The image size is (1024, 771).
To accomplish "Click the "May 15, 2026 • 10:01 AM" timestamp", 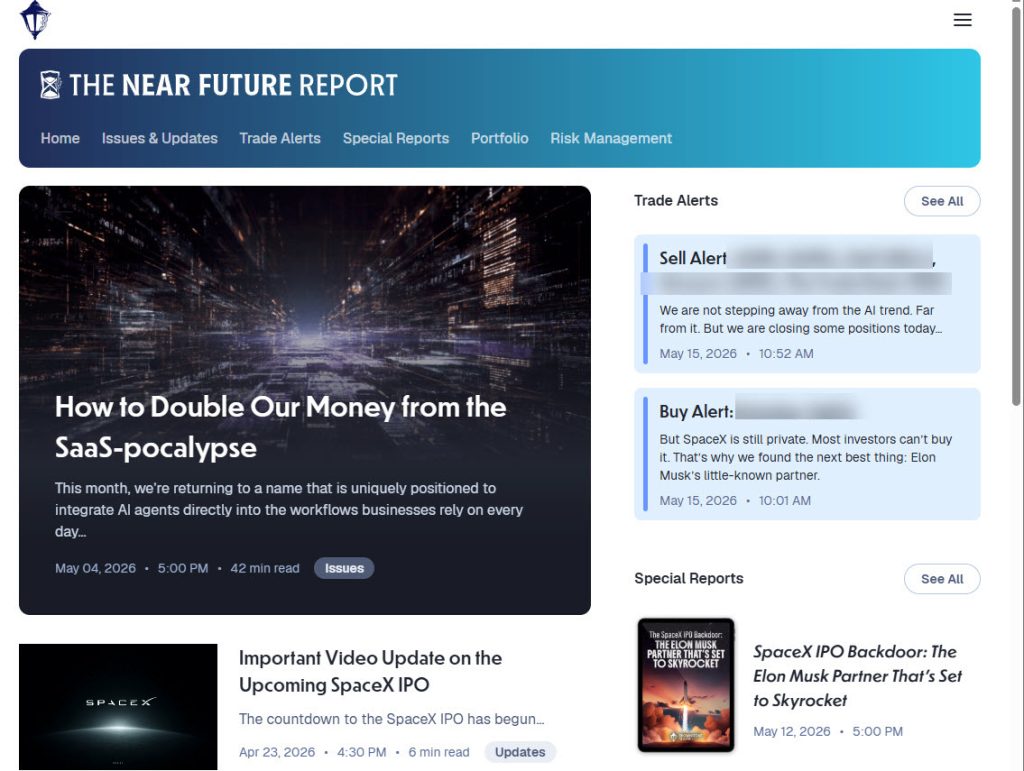I will pos(735,501).
